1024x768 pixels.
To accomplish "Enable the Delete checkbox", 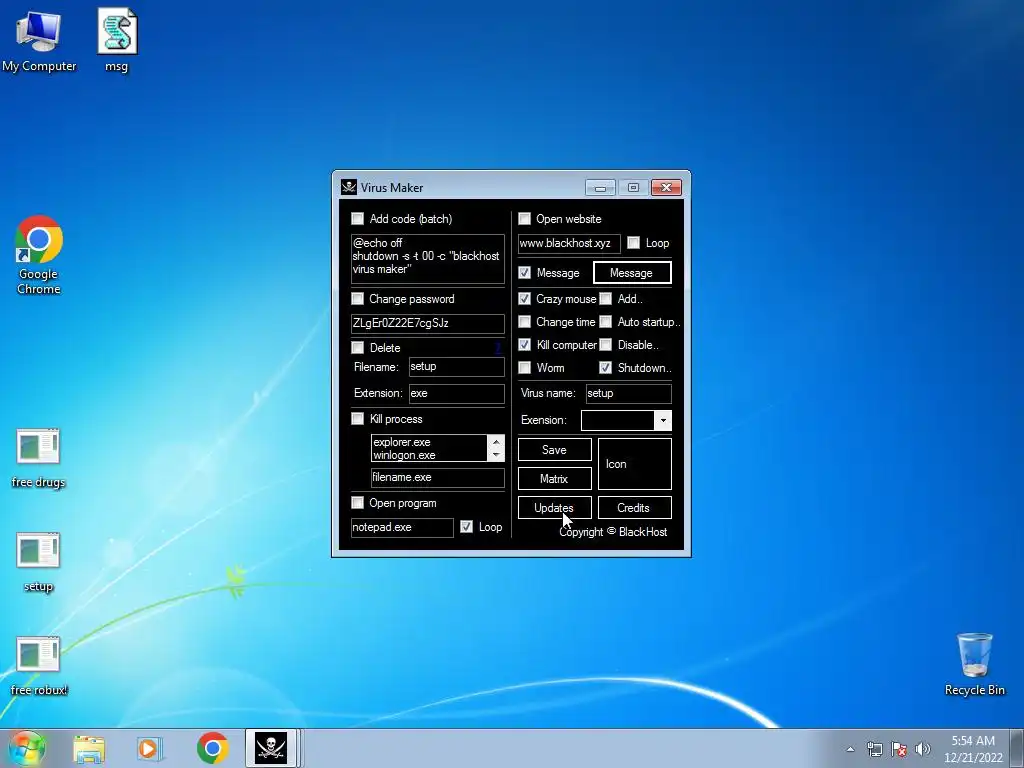I will tap(357, 347).
